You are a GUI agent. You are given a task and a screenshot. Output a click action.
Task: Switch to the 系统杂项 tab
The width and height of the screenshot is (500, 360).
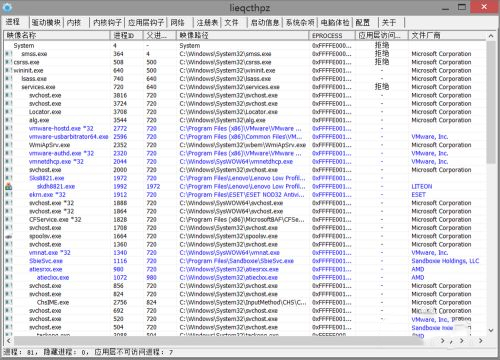coord(300,22)
